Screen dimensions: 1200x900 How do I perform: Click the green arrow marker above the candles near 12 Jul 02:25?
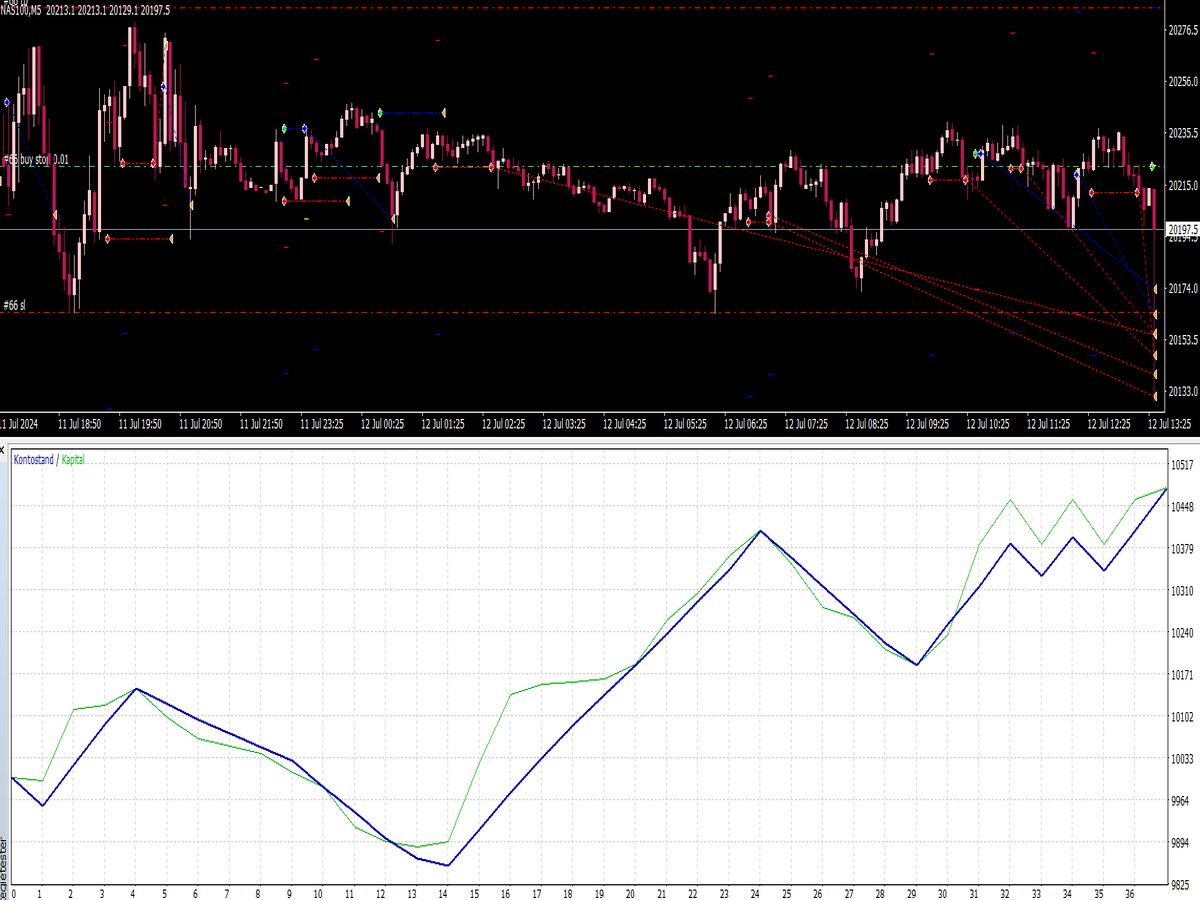[x=380, y=113]
